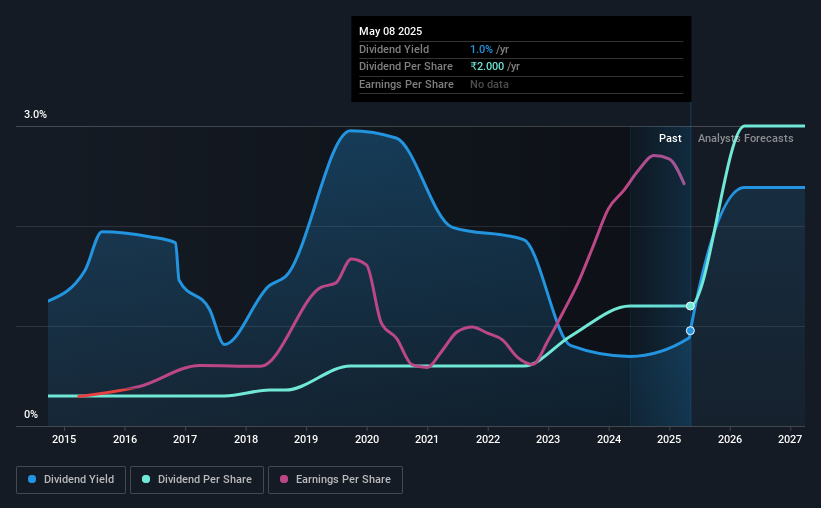The width and height of the screenshot is (821, 508).
Task: Click the Past section label
Action: [670, 138]
